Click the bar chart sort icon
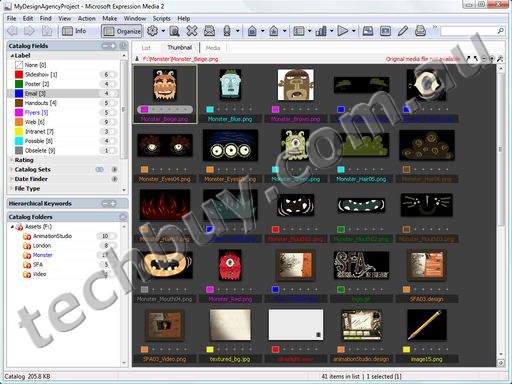Viewport: 512px width, 384px height. coord(321,31)
